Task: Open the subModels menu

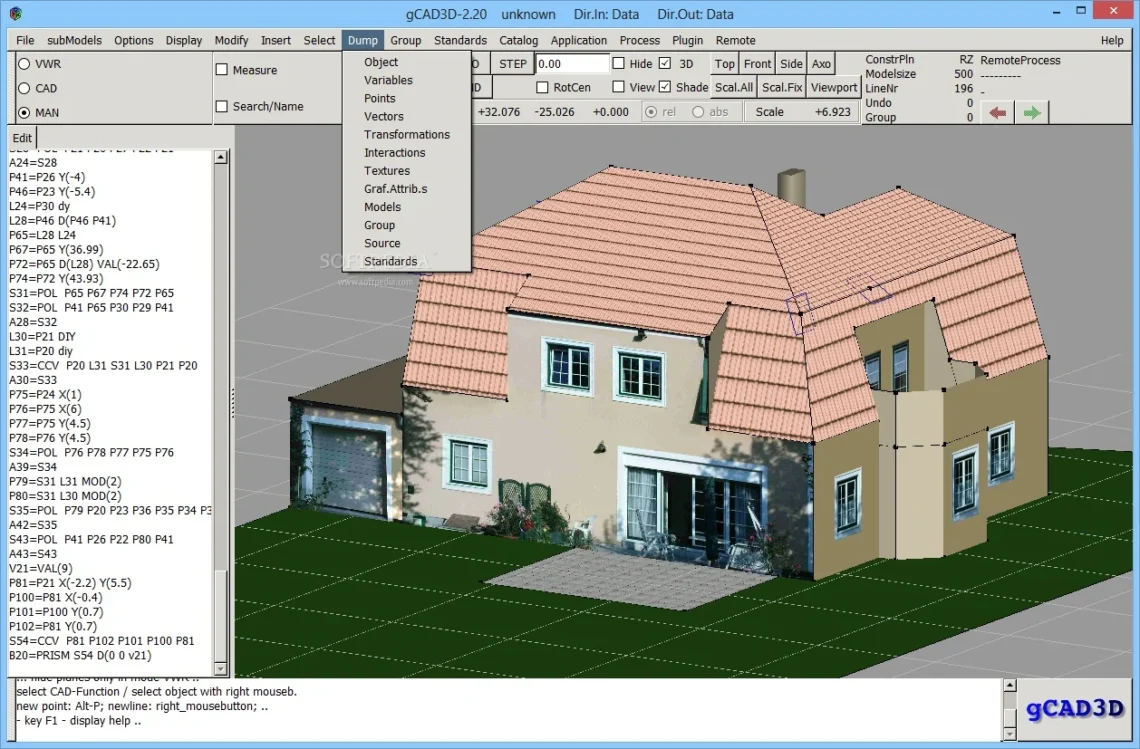Action: click(x=74, y=40)
